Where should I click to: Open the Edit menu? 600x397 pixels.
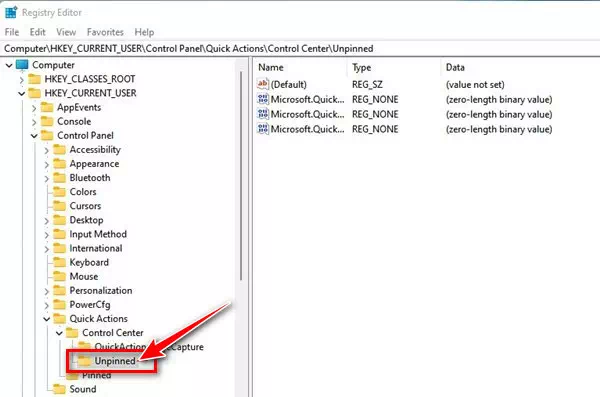coord(38,32)
